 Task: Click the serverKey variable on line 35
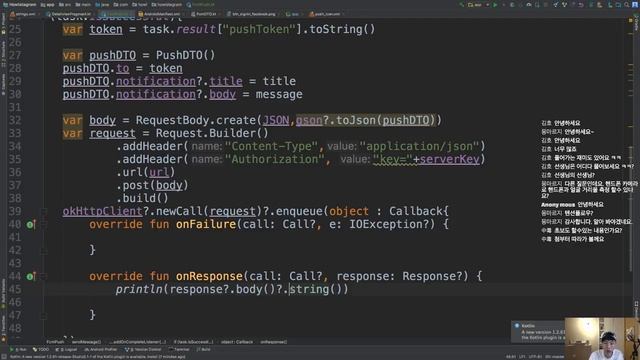click(x=449, y=159)
